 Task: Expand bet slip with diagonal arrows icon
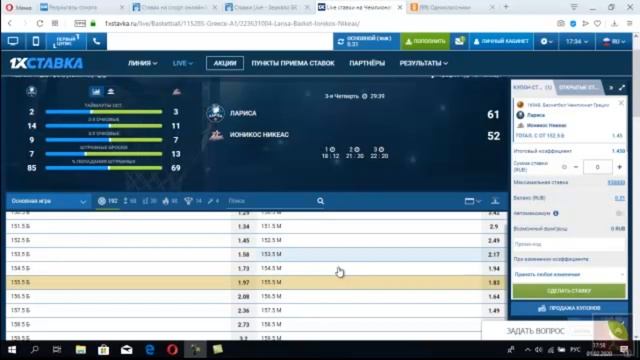[x=622, y=87]
